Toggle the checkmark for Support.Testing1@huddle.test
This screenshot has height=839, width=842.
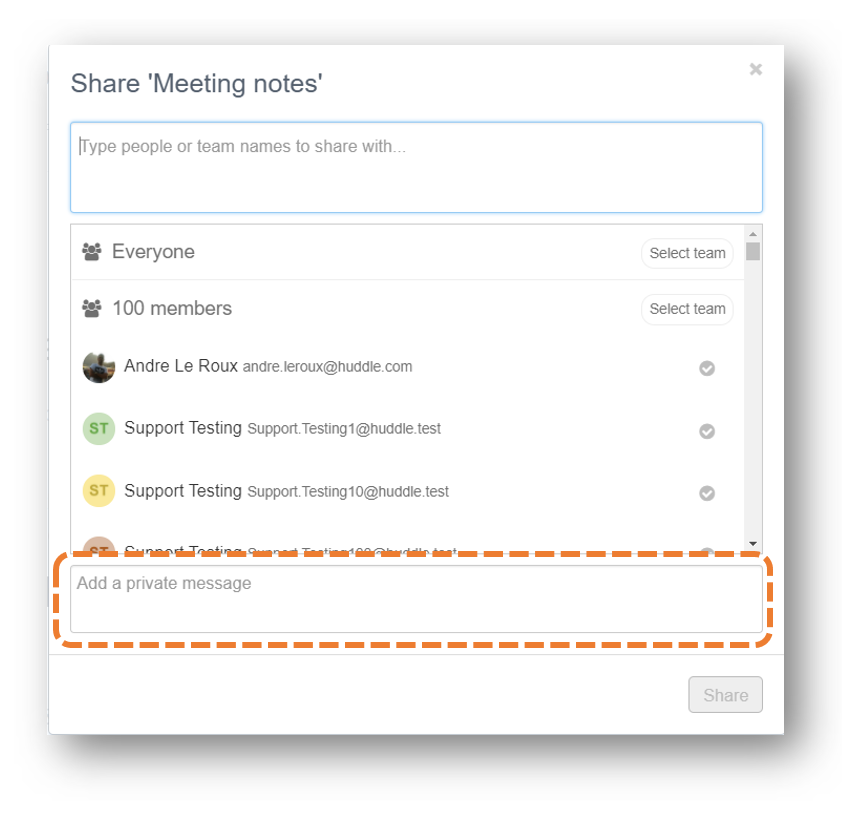(x=707, y=431)
